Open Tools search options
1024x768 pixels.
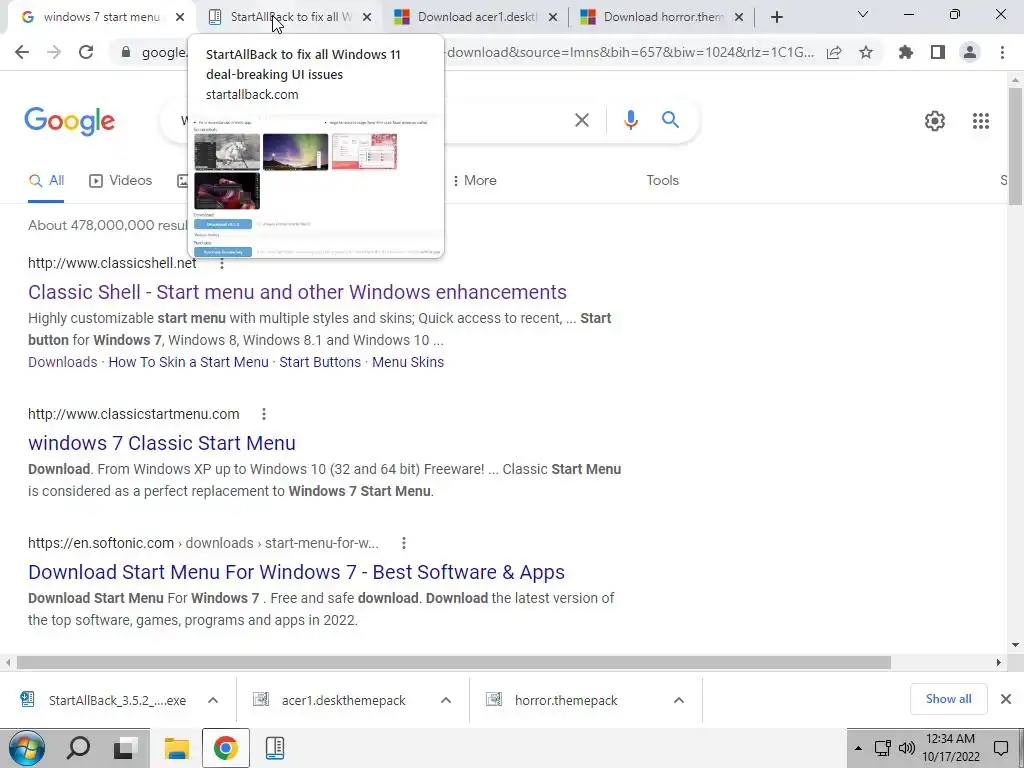point(662,181)
